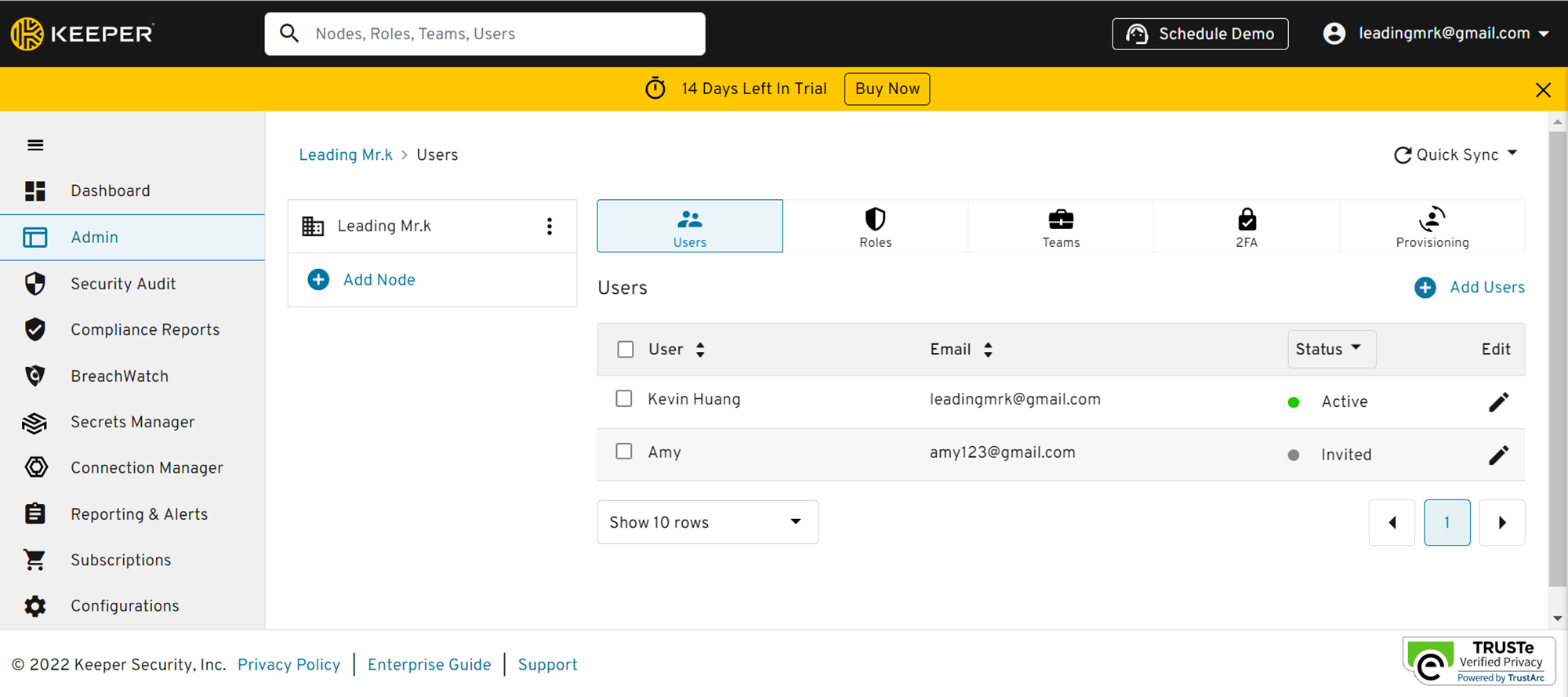Click the Add Users link

coord(1487,288)
